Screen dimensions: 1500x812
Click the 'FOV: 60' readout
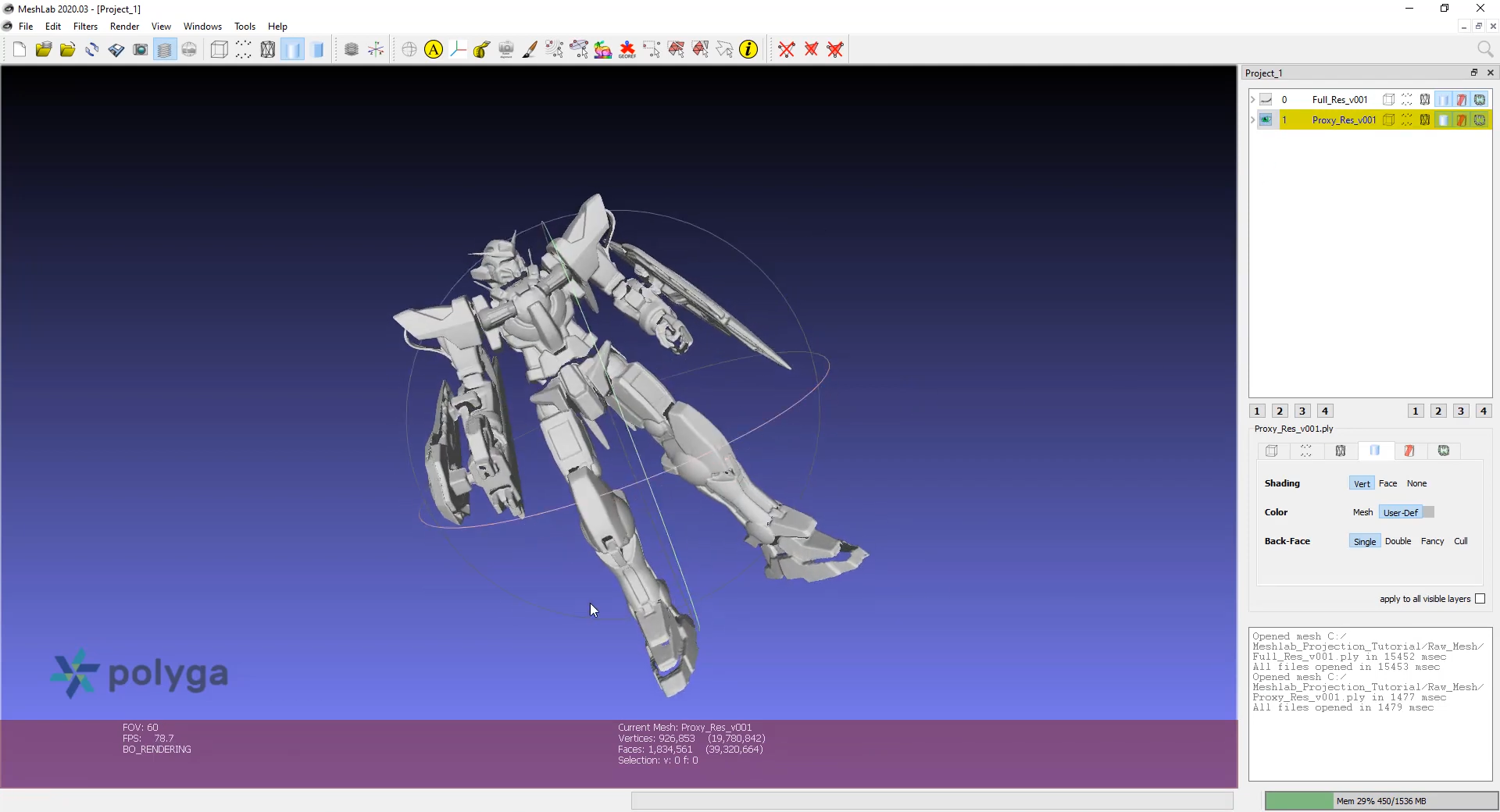(140, 727)
